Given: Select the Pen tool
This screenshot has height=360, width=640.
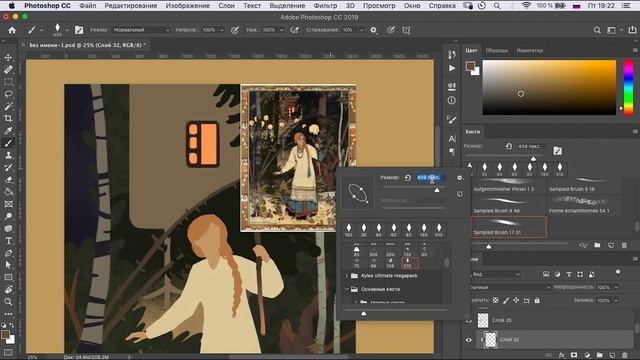Looking at the screenshot, I should tap(8, 253).
